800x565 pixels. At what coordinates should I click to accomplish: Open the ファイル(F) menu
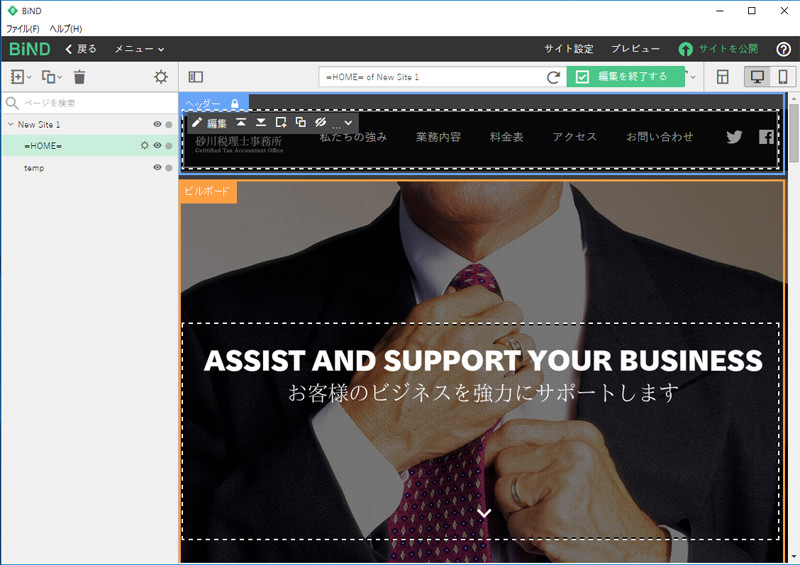22,29
